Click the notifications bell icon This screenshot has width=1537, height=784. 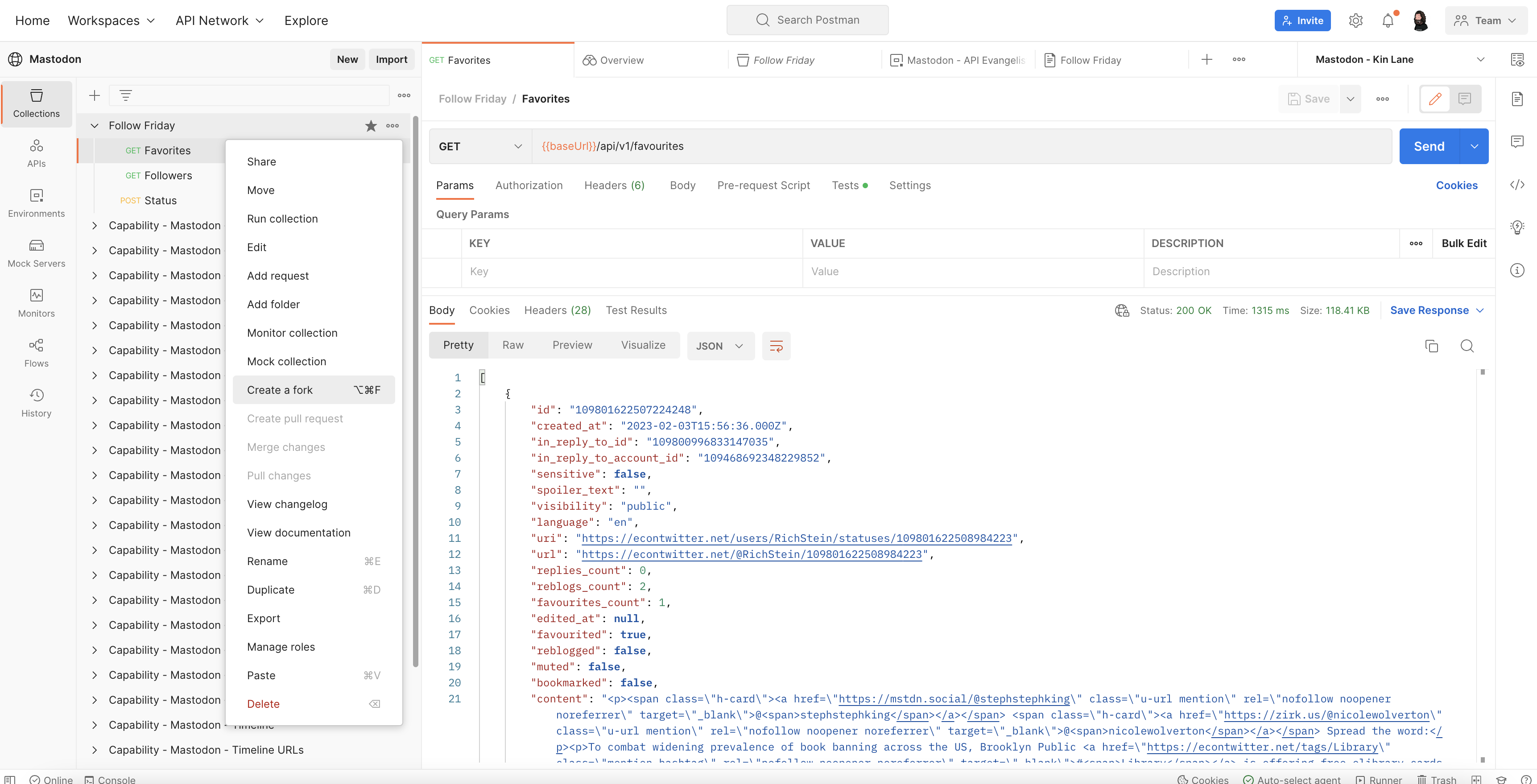point(1388,20)
